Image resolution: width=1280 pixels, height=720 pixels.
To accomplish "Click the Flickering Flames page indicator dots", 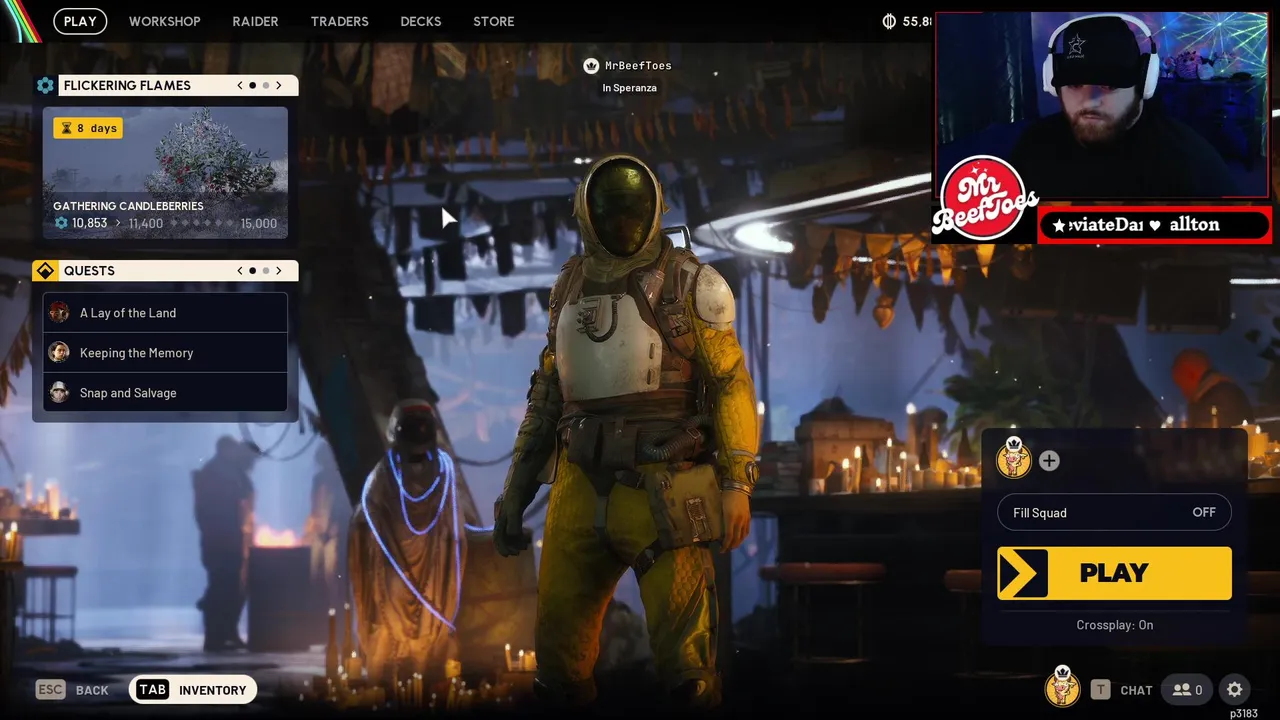I will pyautogui.click(x=259, y=85).
